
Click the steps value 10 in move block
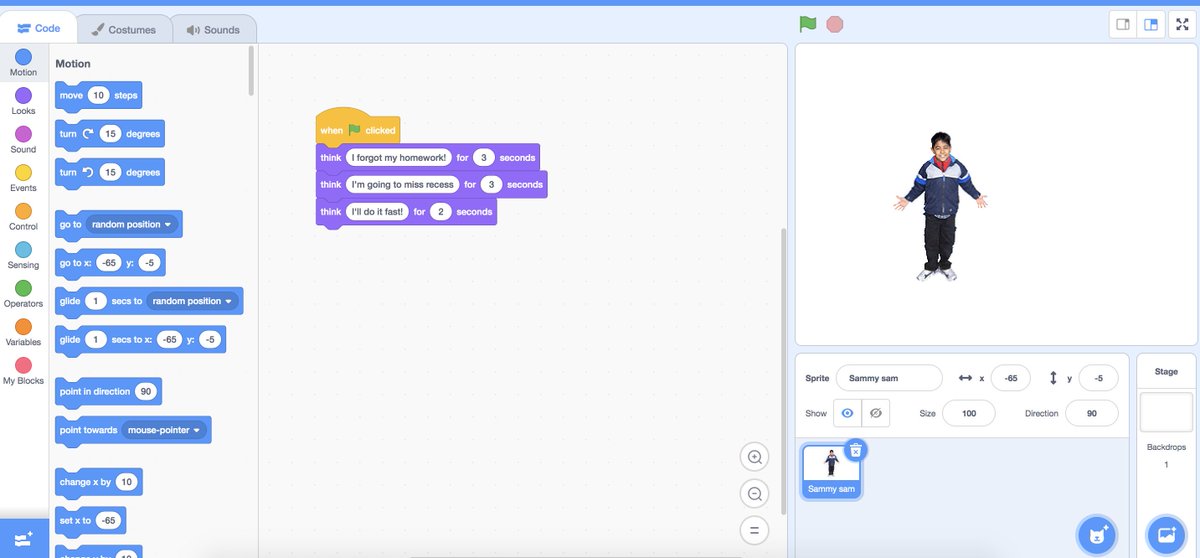97,96
